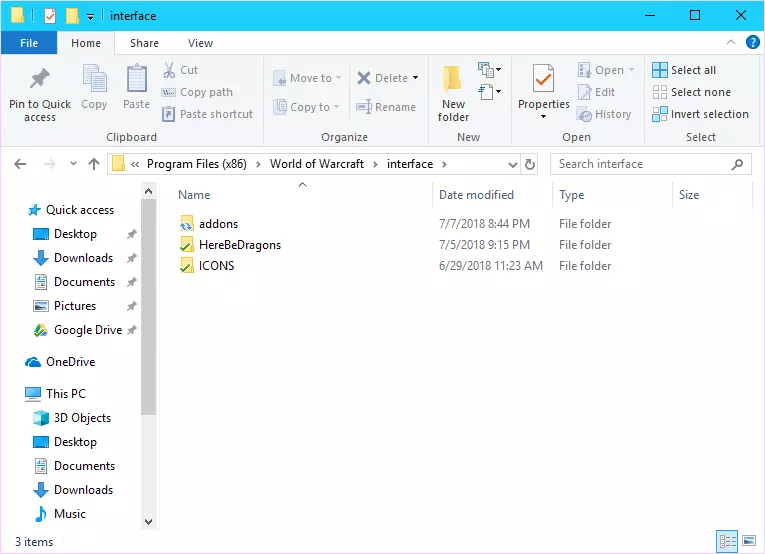765x554 pixels.
Task: Navigate to World of Warcraft breadcrumb
Action: coord(317,164)
